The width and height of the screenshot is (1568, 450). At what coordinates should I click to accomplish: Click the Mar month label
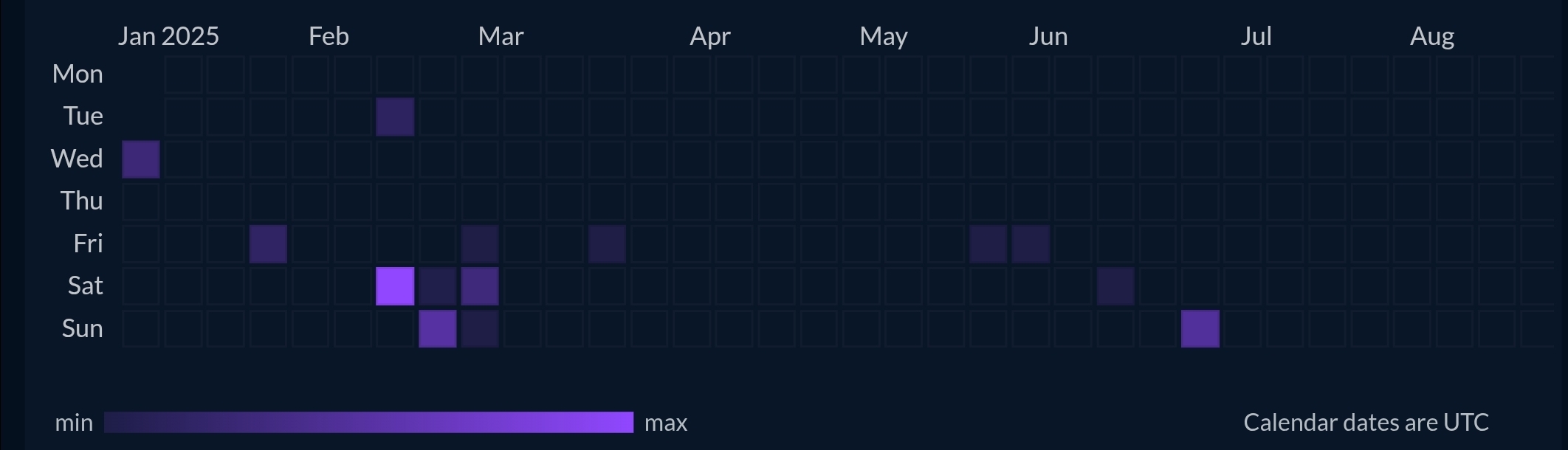[501, 36]
